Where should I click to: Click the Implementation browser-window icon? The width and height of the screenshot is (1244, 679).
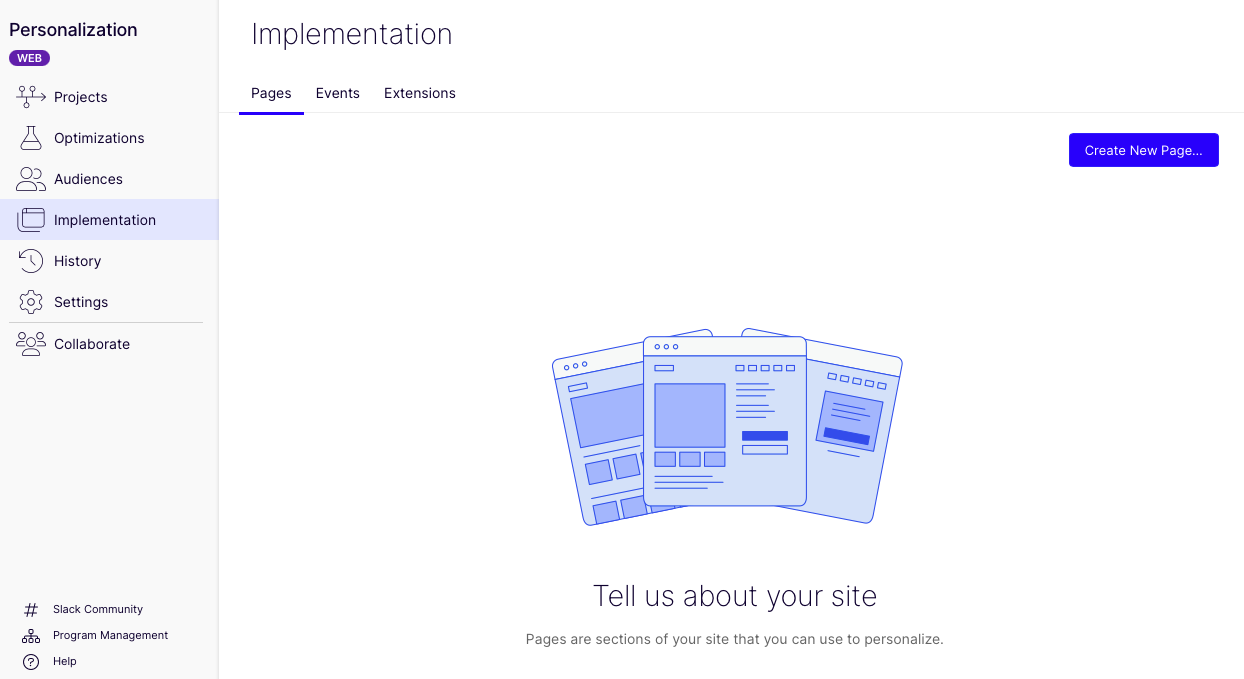pos(29,219)
